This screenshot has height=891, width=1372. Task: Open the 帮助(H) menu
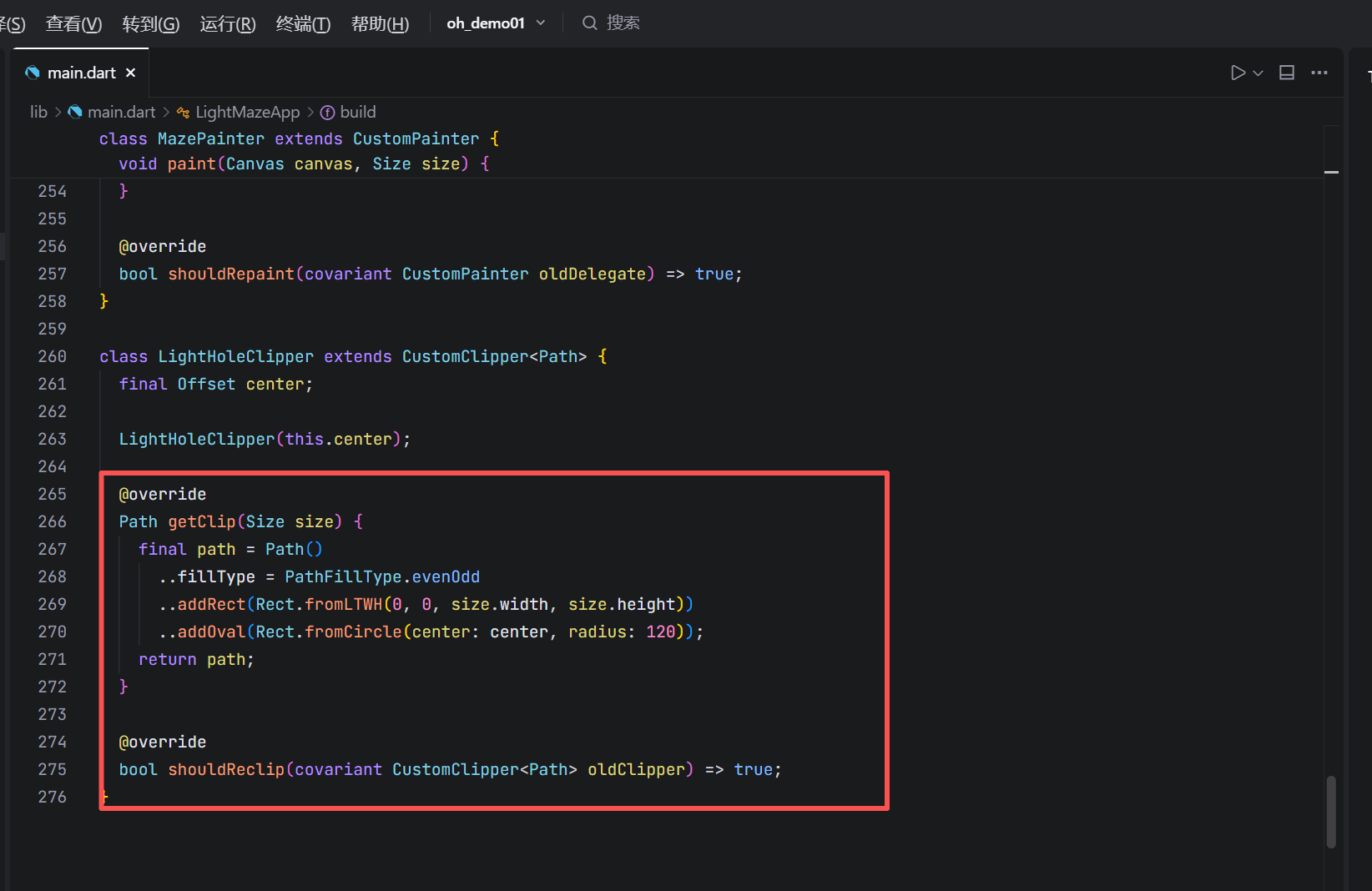tap(380, 23)
